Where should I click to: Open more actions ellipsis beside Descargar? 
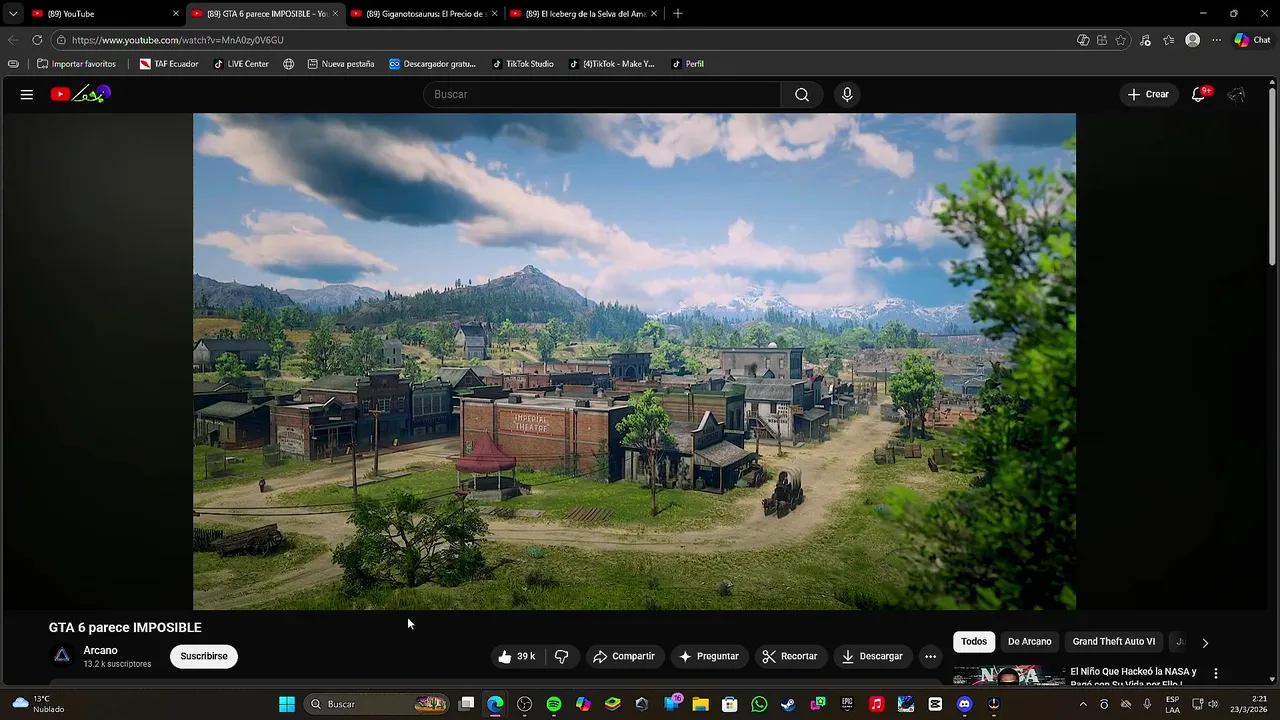(x=930, y=656)
